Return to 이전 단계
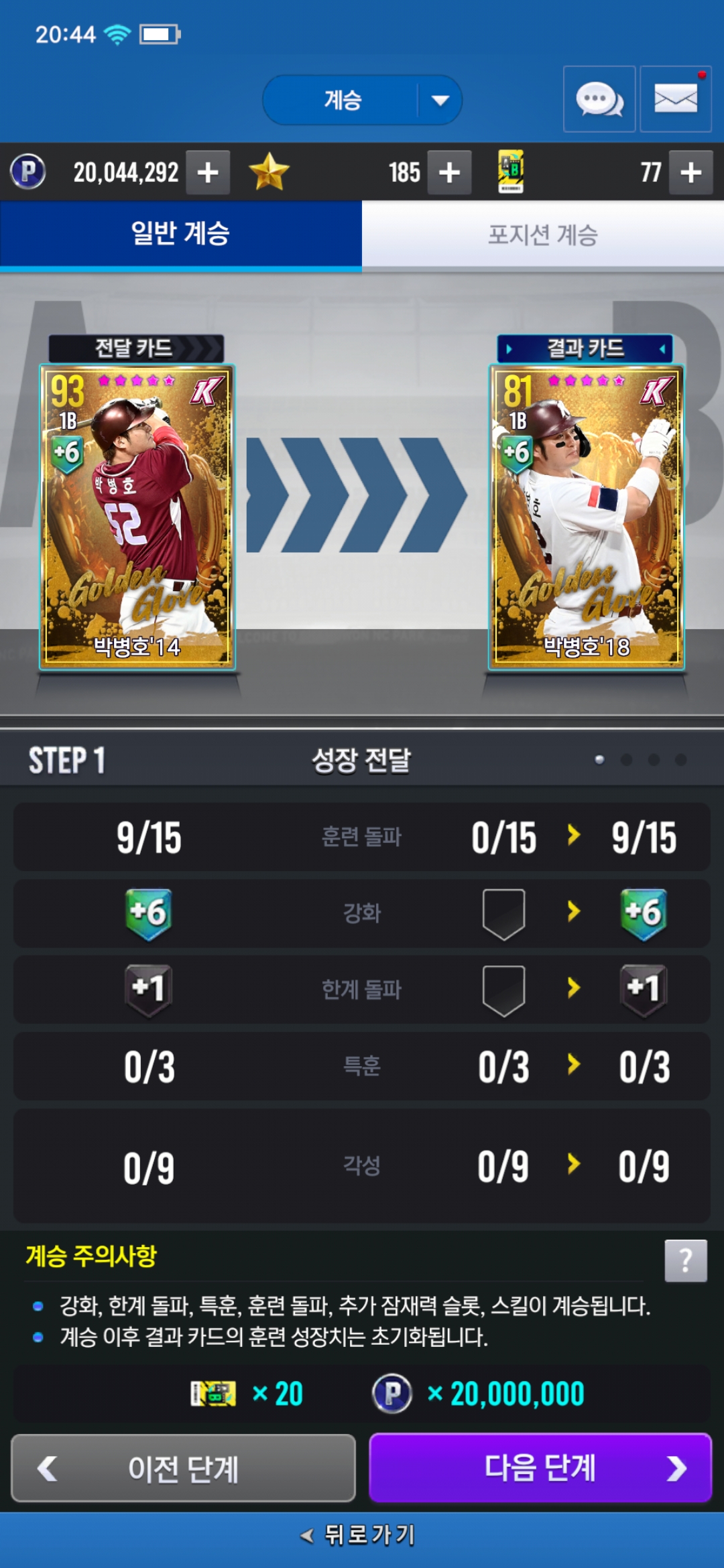724x1568 pixels. tap(183, 1468)
